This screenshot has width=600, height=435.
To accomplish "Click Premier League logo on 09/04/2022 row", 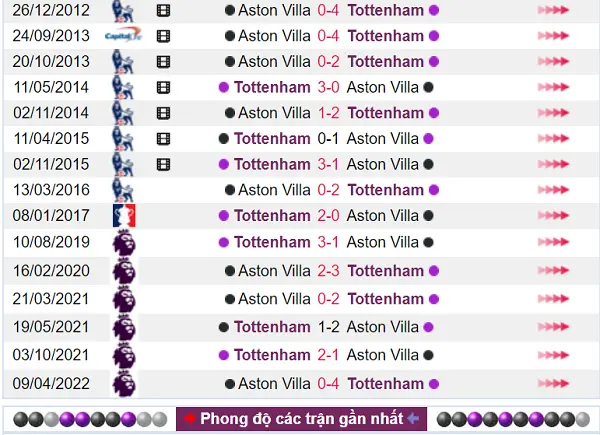I will (x=124, y=384).
